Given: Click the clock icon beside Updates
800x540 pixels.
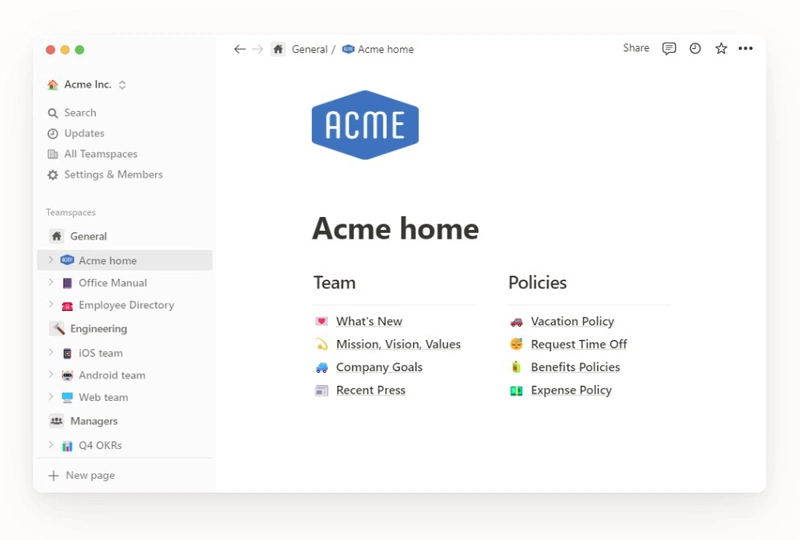Looking at the screenshot, I should tap(53, 134).
